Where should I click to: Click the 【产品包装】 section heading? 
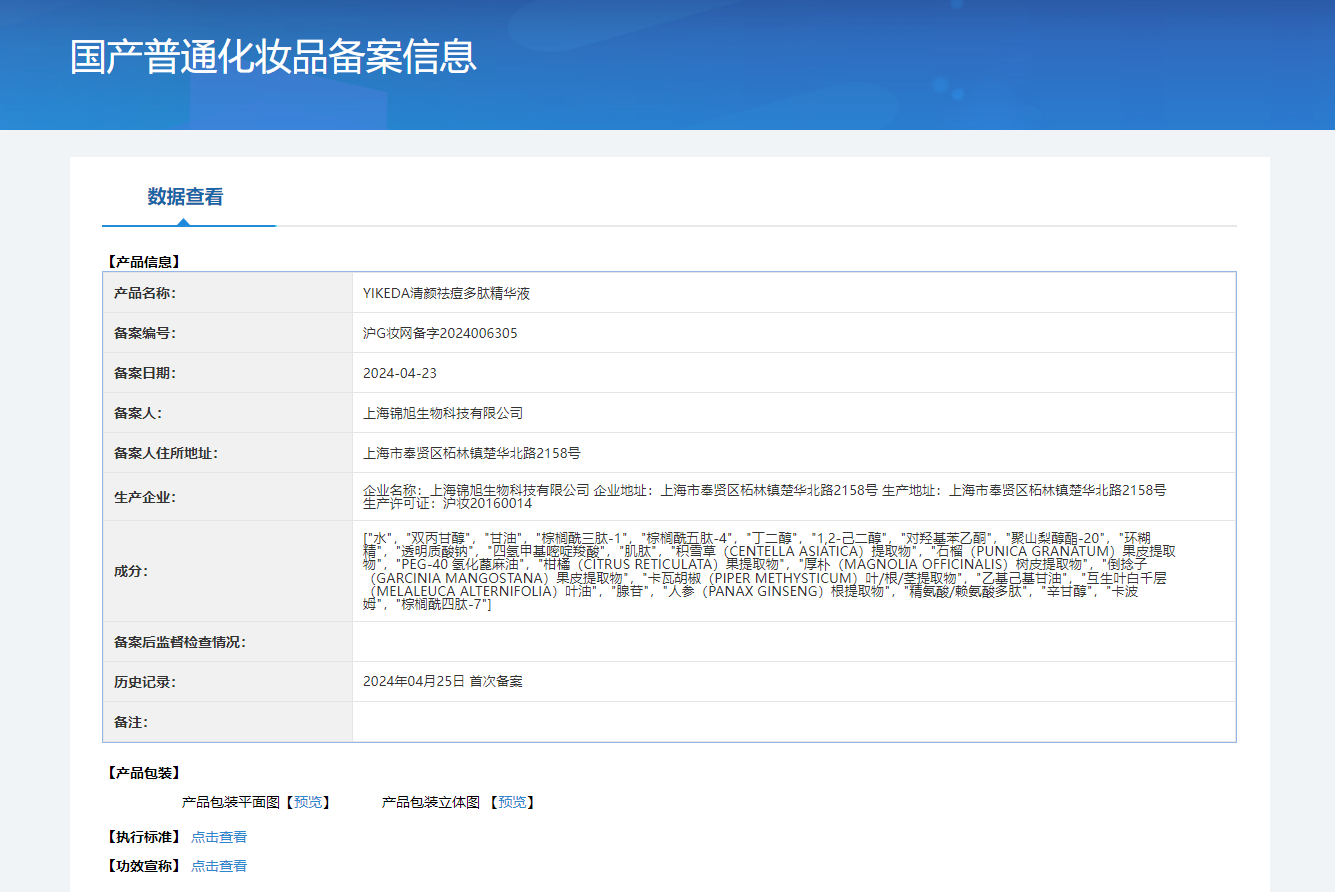pos(142,773)
